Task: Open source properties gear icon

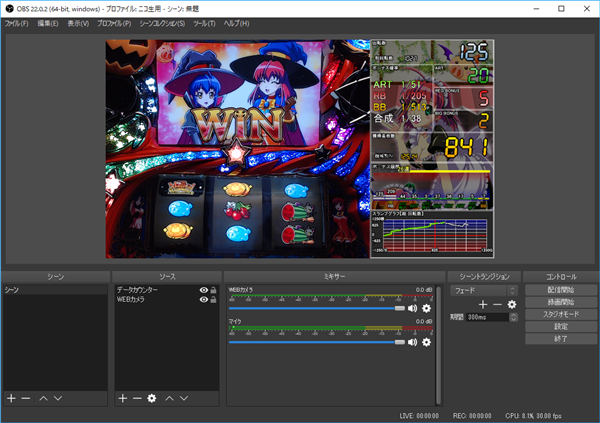Action: pos(152,399)
